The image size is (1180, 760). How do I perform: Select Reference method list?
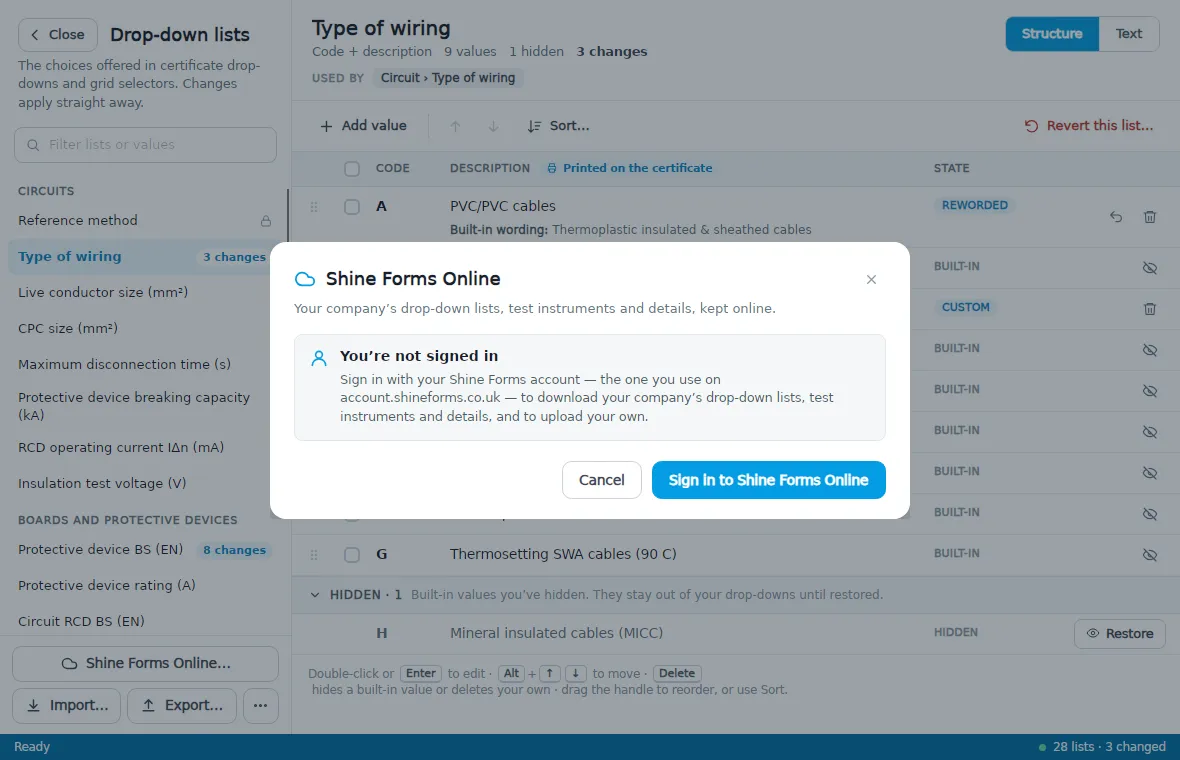click(x=144, y=220)
